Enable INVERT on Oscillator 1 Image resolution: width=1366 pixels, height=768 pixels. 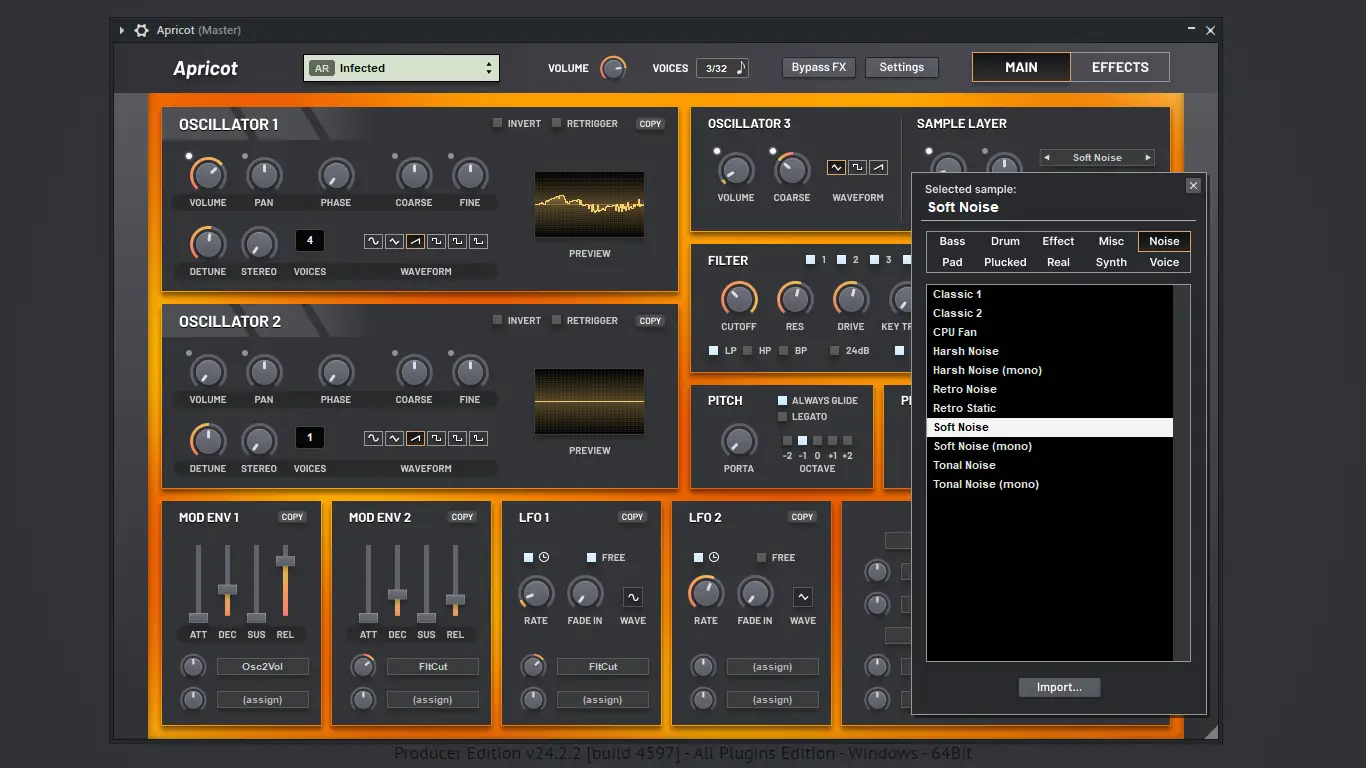point(498,123)
